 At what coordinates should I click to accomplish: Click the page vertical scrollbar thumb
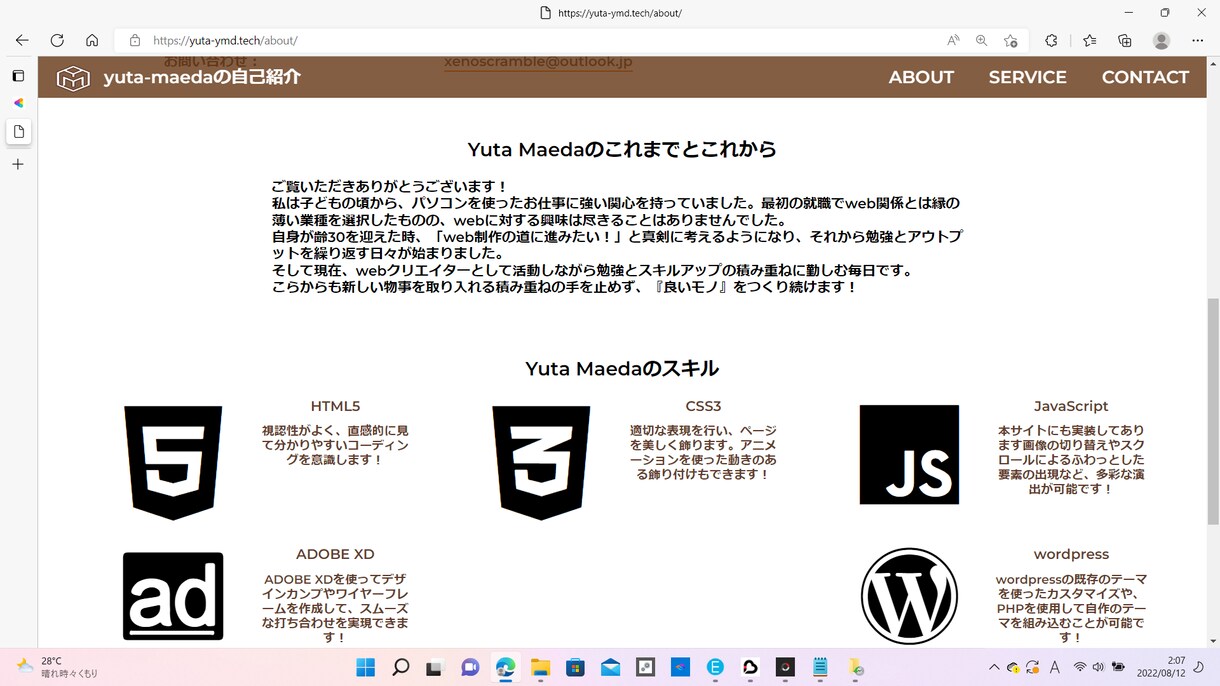point(1213,410)
